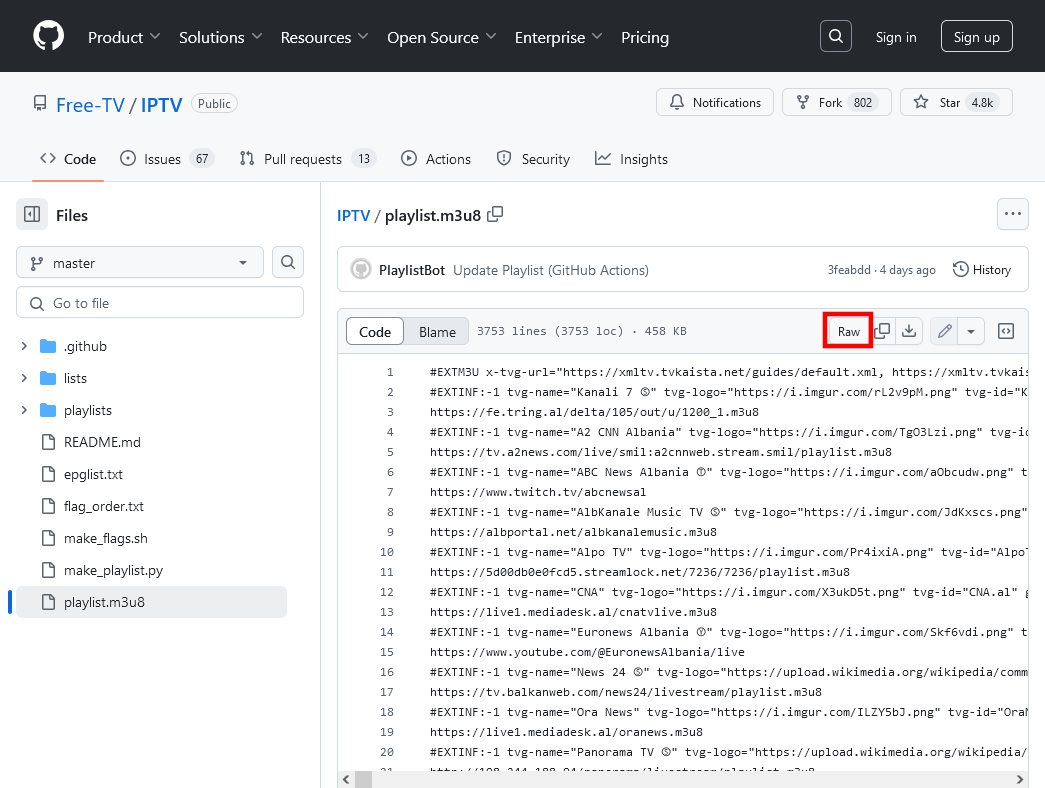Select the Blame view toggle

[437, 331]
